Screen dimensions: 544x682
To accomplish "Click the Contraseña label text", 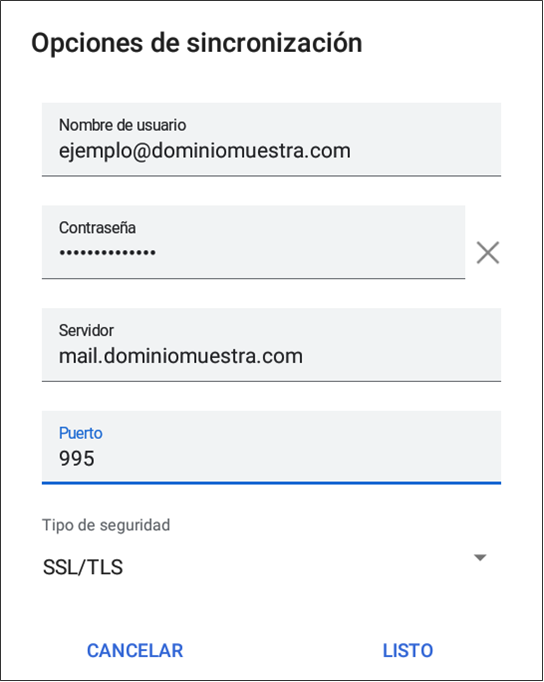I will click(x=97, y=228).
